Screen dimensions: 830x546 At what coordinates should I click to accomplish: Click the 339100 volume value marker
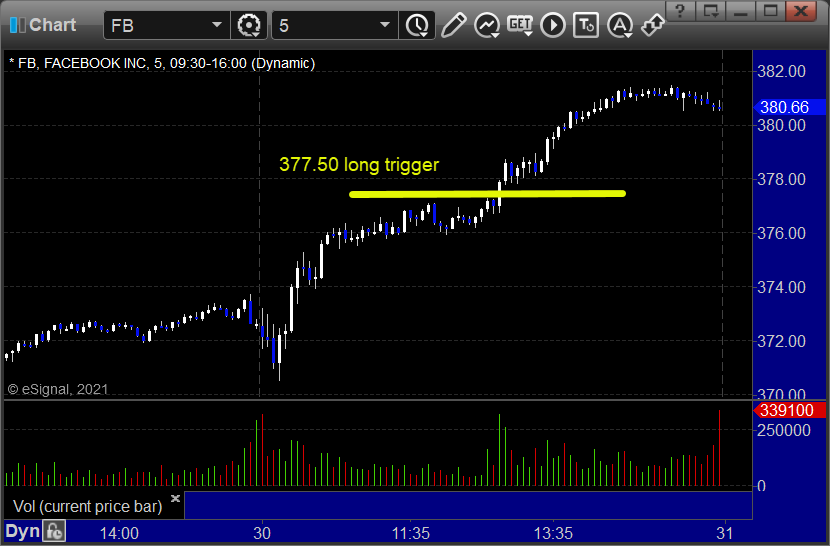pyautogui.click(x=789, y=410)
